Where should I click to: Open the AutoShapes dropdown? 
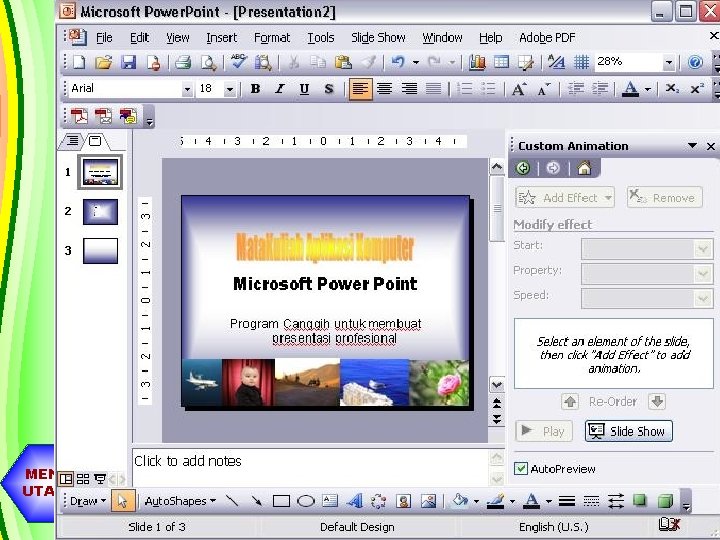[x=180, y=501]
